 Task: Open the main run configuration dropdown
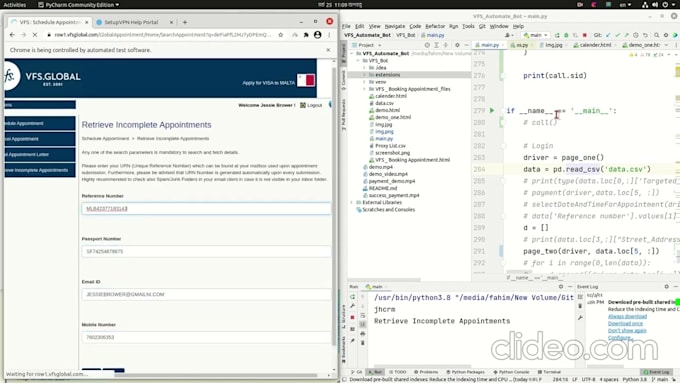pyautogui.click(x=536, y=35)
